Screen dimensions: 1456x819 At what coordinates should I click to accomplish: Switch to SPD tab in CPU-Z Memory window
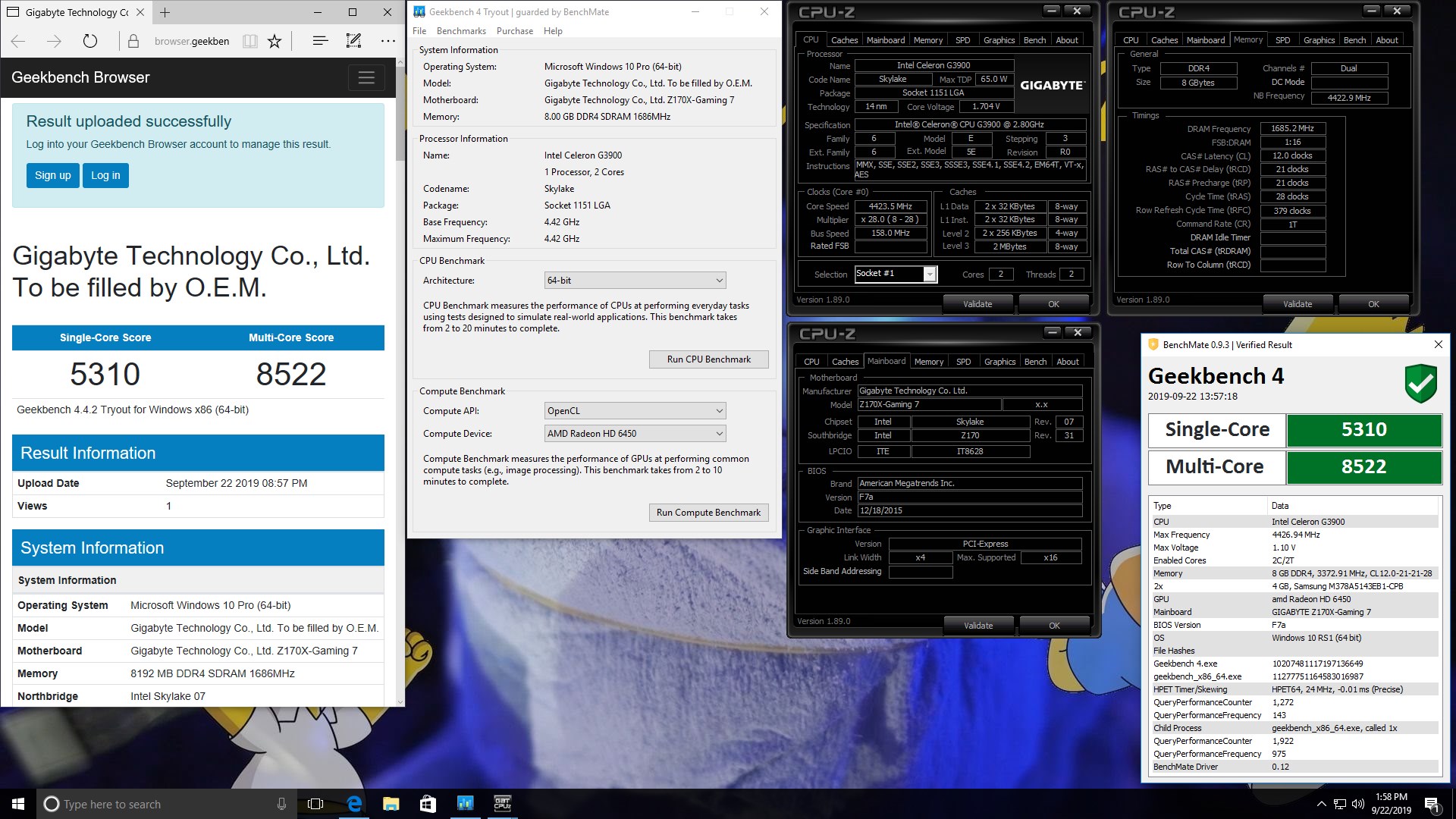click(x=1282, y=40)
